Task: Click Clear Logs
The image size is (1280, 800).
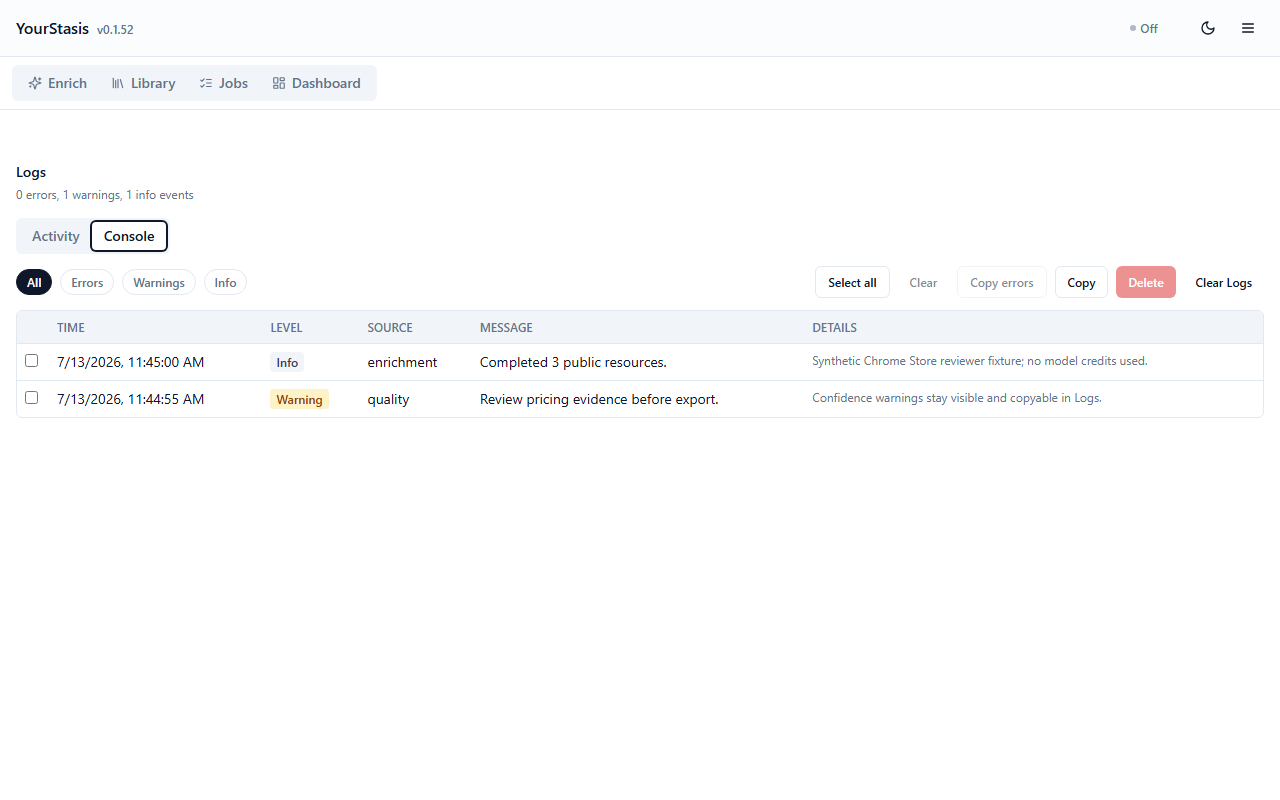Action: tap(1224, 282)
